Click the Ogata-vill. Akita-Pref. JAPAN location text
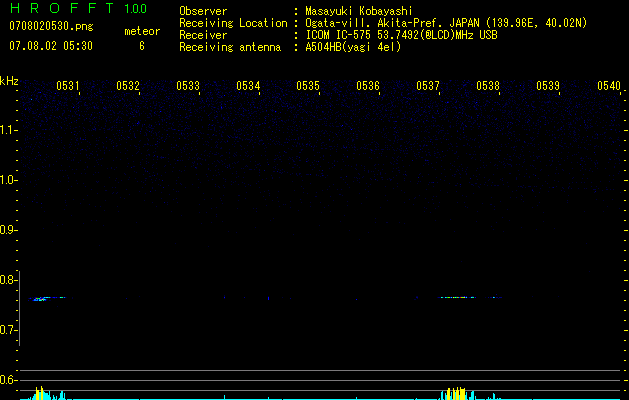This screenshot has height=400, width=629. (446, 23)
